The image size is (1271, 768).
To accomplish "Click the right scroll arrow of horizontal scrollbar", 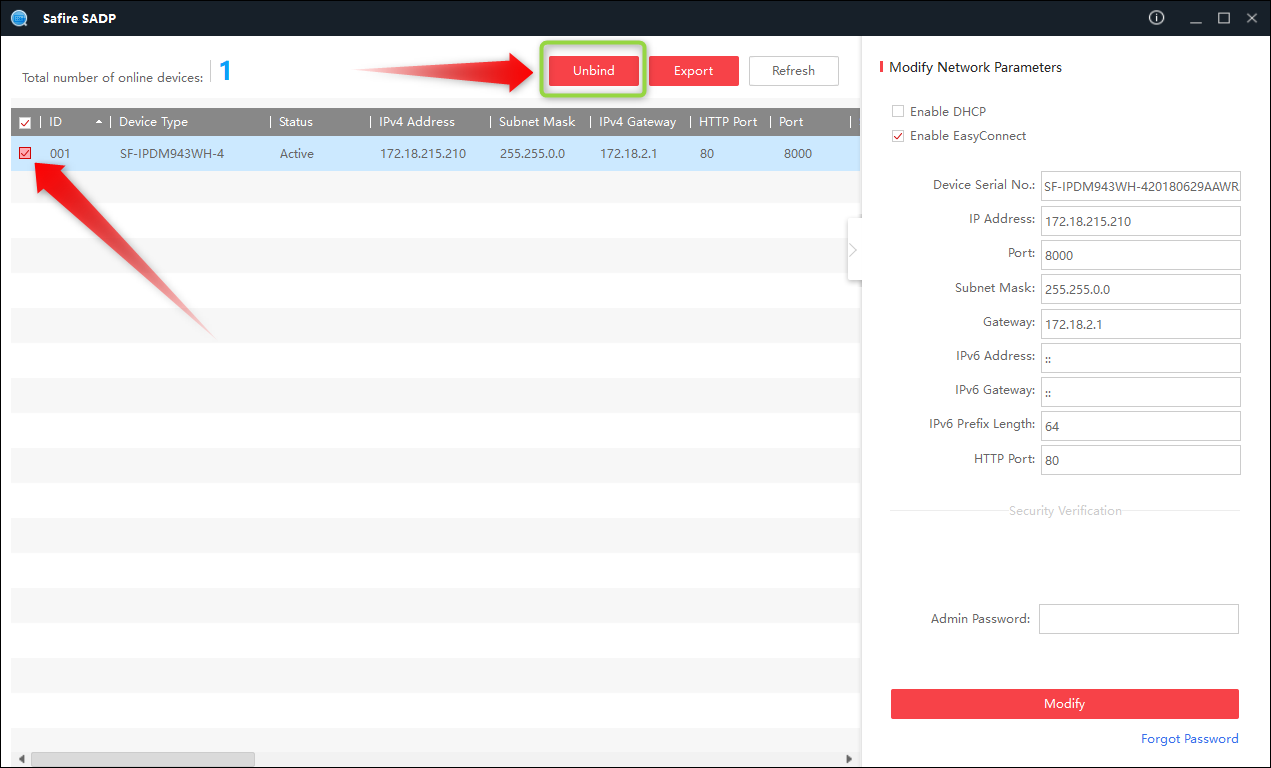I will [x=849, y=759].
